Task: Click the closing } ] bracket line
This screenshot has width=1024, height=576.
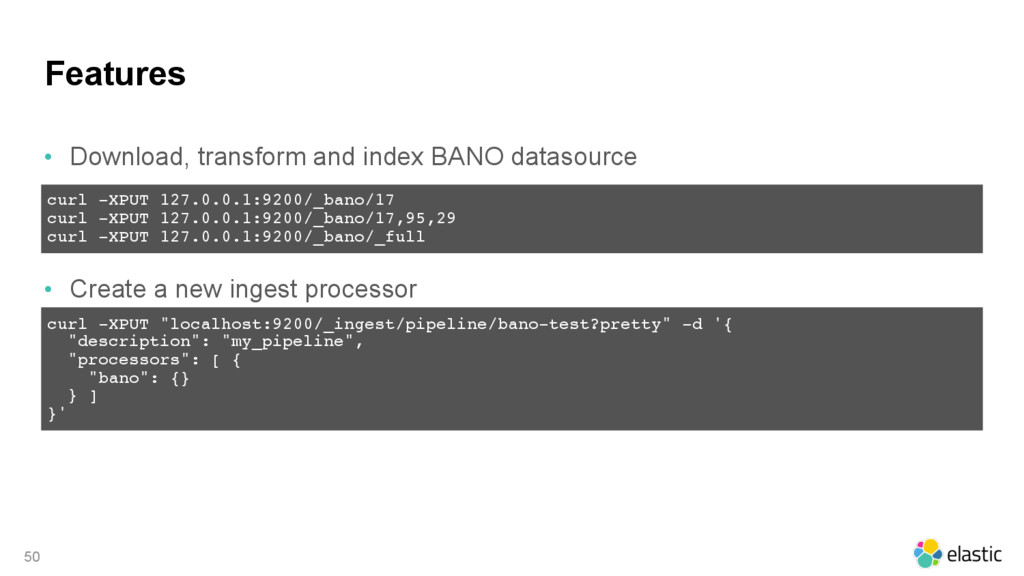Action: click(x=83, y=396)
